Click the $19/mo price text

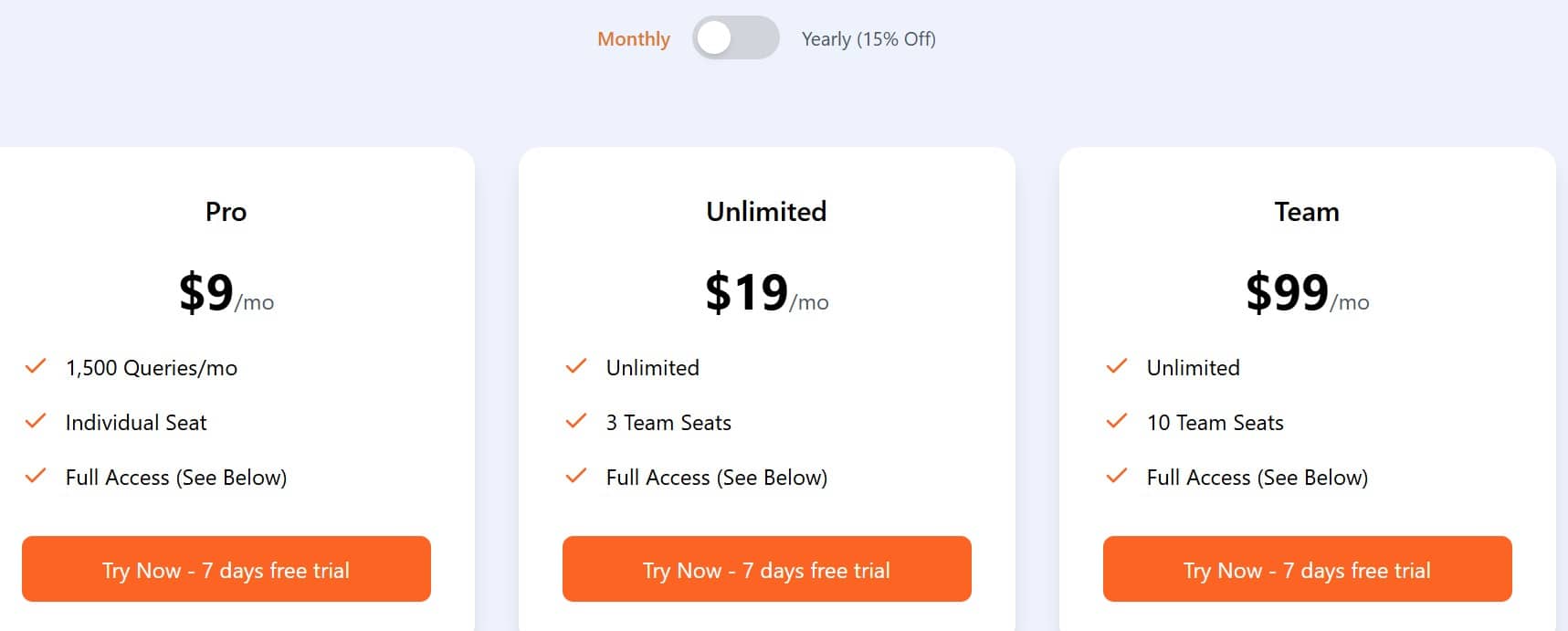coord(766,292)
